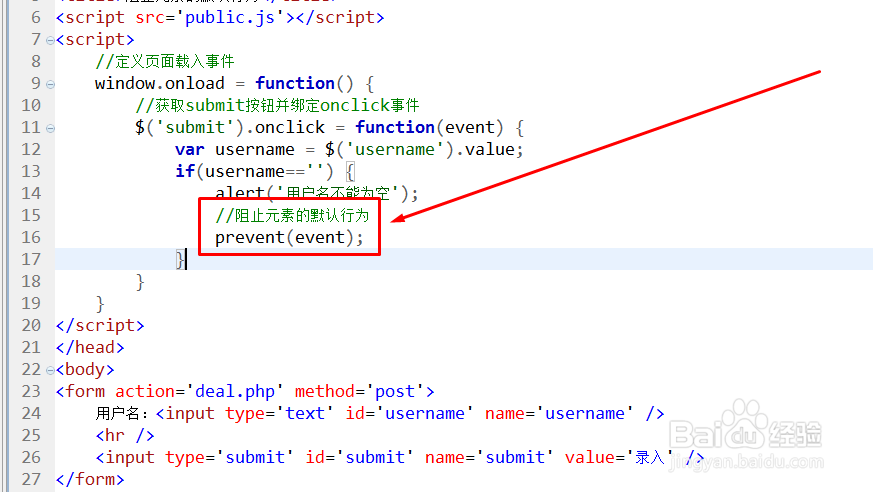The height and width of the screenshot is (492, 873).
Task: Click line number 6 in gutter
Action: pyautogui.click(x=36, y=17)
